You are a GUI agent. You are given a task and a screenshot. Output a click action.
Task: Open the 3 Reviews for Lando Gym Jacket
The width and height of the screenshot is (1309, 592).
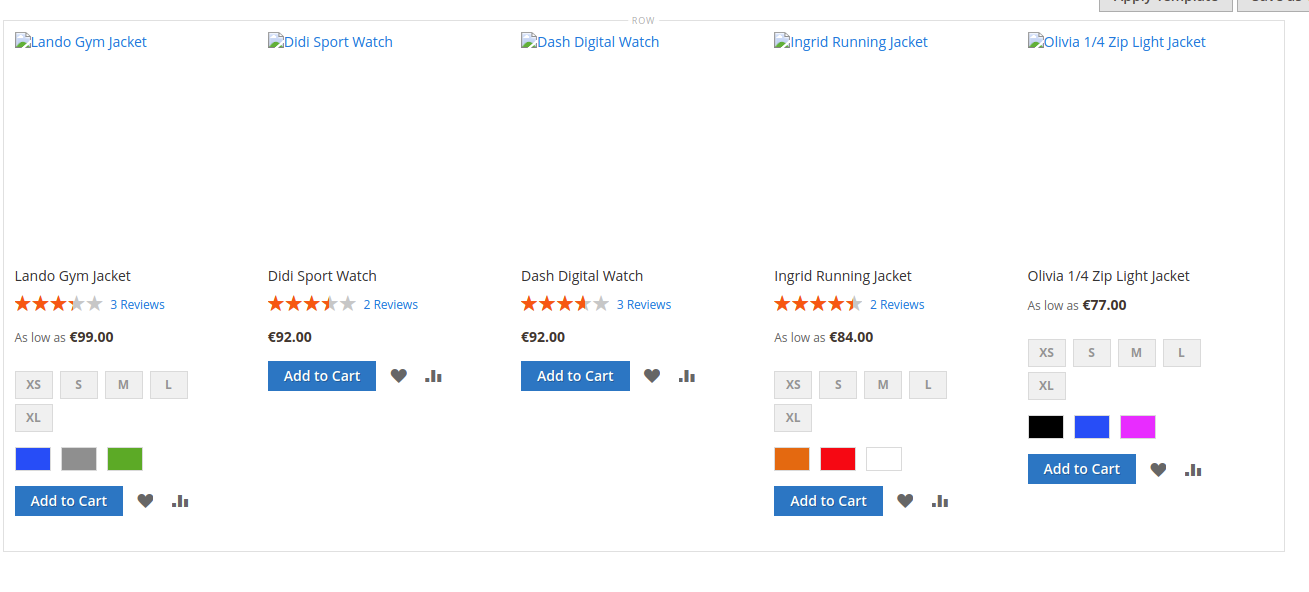[137, 303]
